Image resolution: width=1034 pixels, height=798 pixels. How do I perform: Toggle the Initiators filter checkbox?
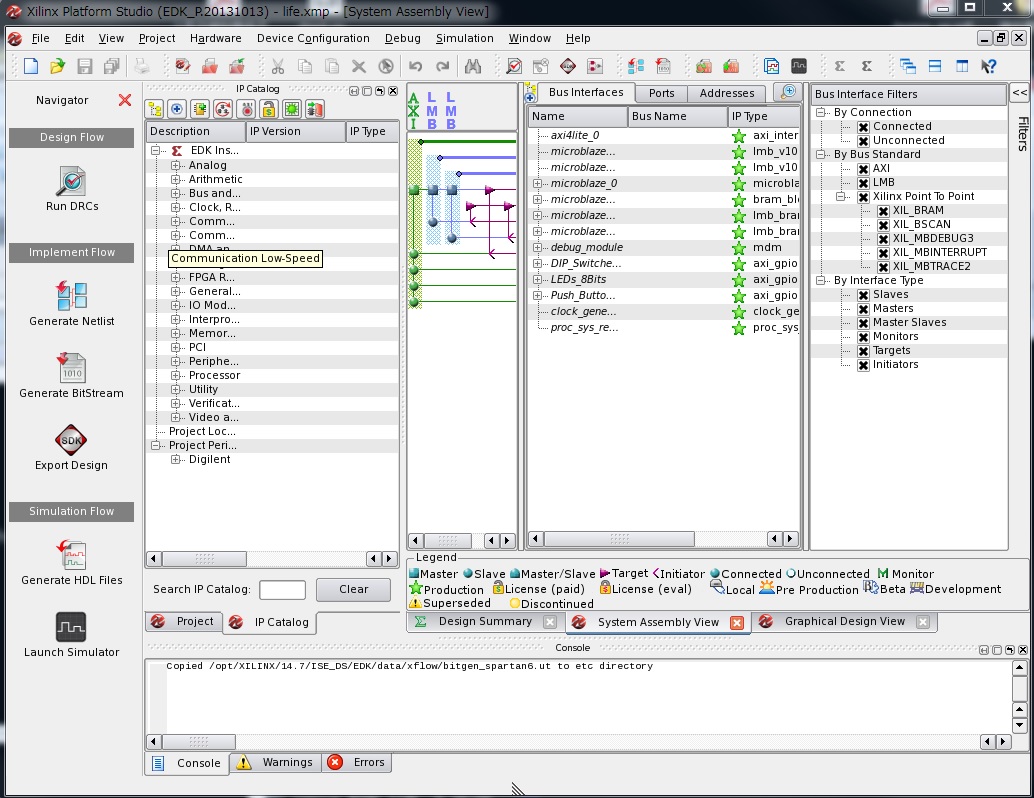point(863,365)
